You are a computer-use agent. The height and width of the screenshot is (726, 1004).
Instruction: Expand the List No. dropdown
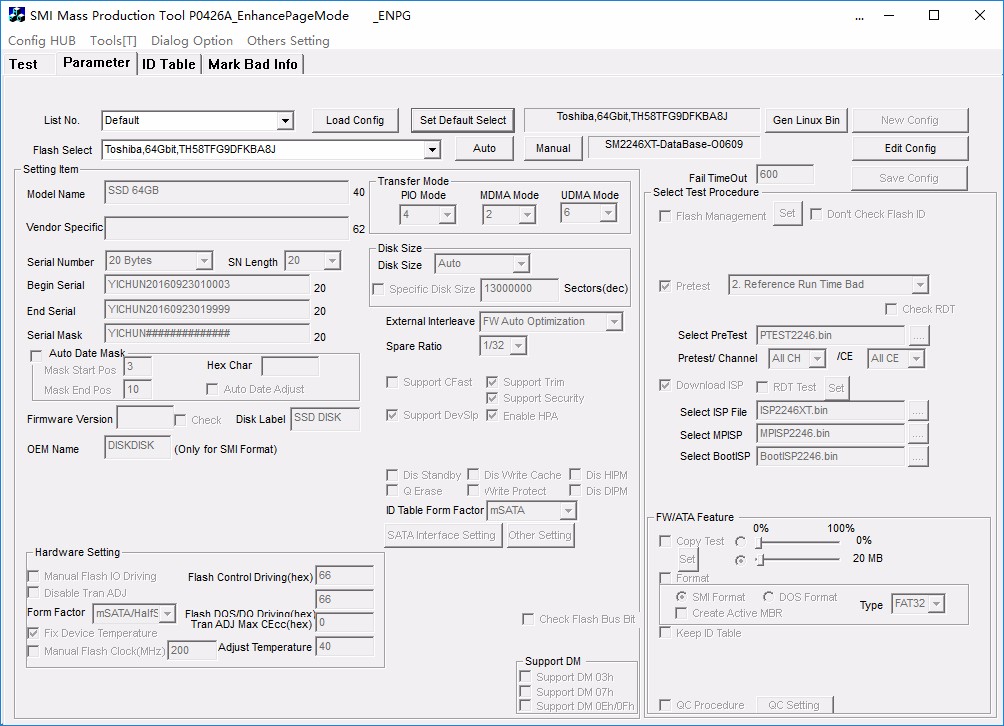[x=285, y=121]
